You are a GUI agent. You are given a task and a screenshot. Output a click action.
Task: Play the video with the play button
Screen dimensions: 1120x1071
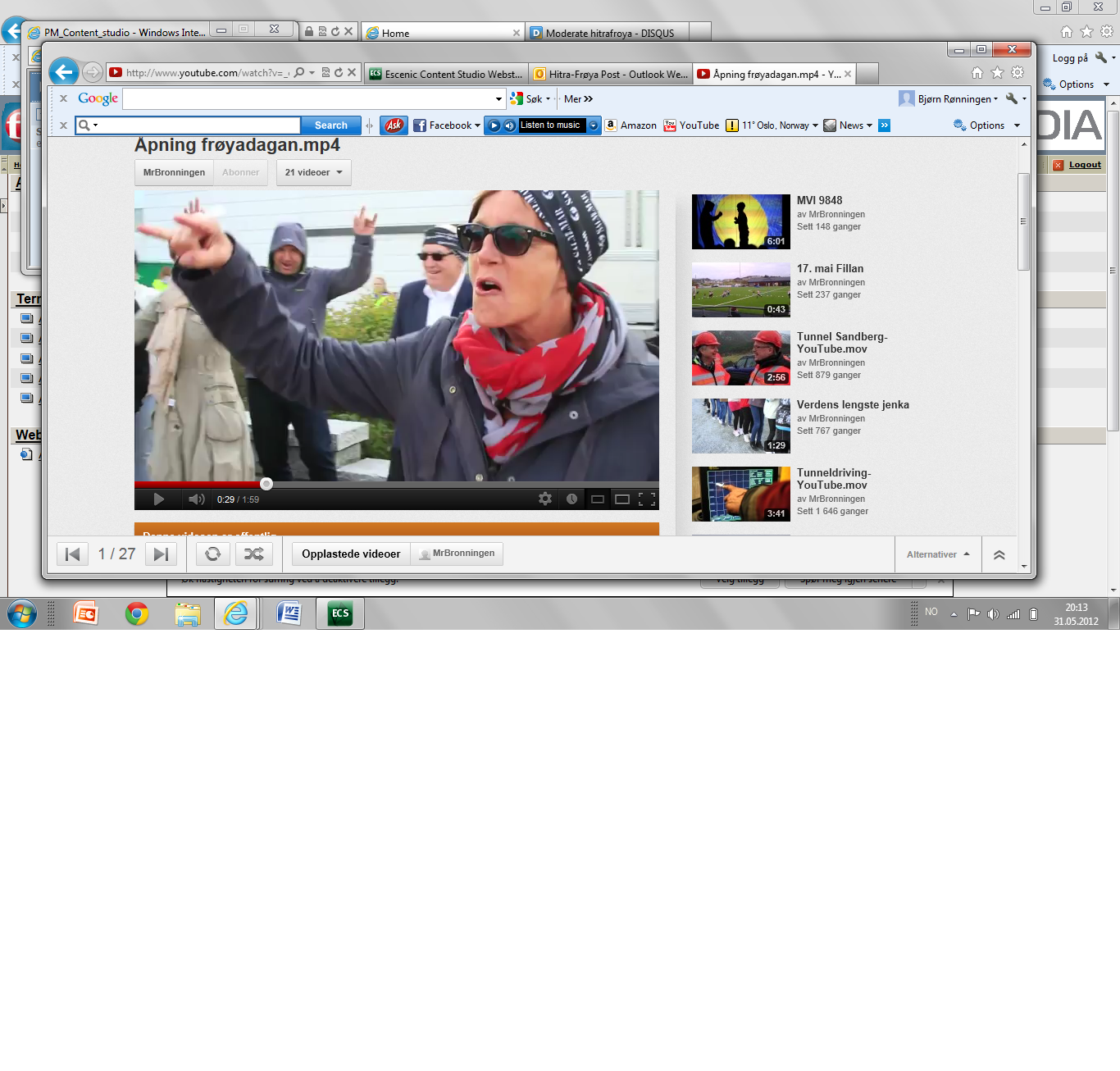pos(159,499)
